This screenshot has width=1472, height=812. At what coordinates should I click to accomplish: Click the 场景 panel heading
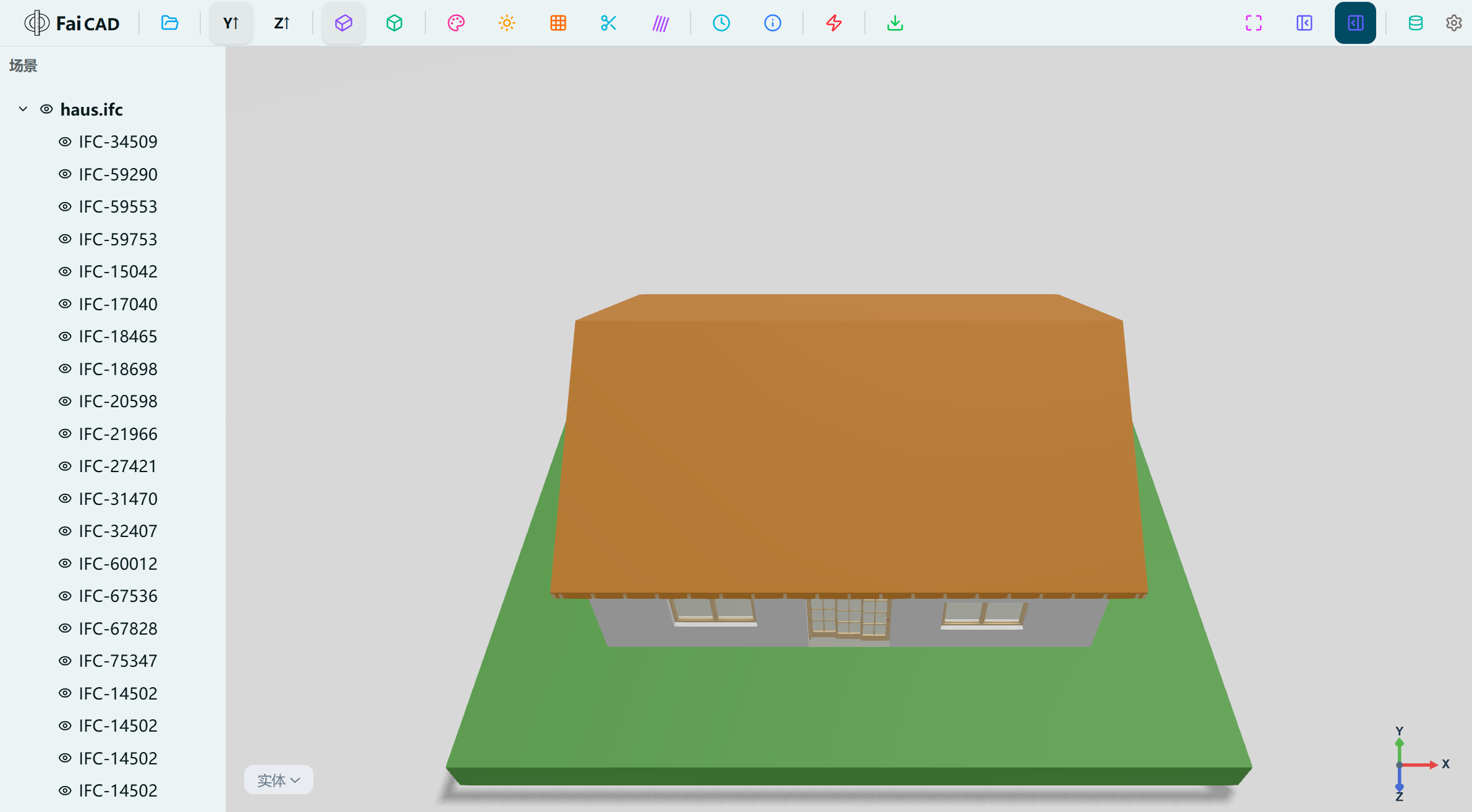tap(23, 66)
